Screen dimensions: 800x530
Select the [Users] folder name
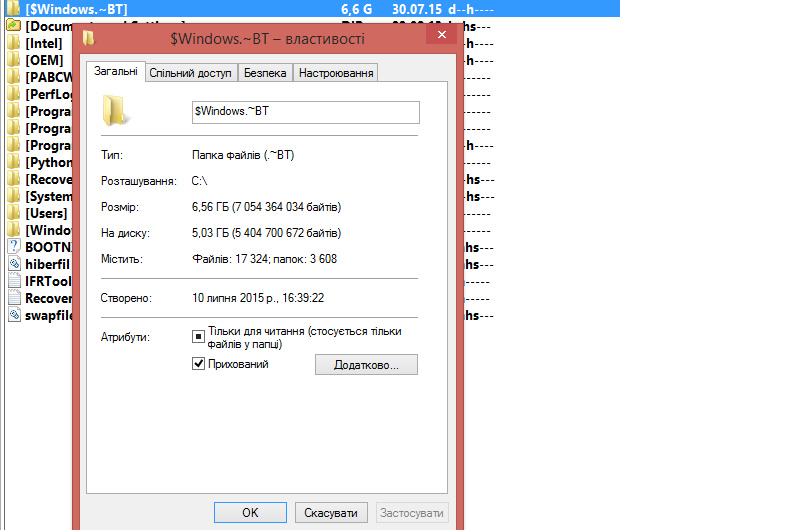pos(46,213)
